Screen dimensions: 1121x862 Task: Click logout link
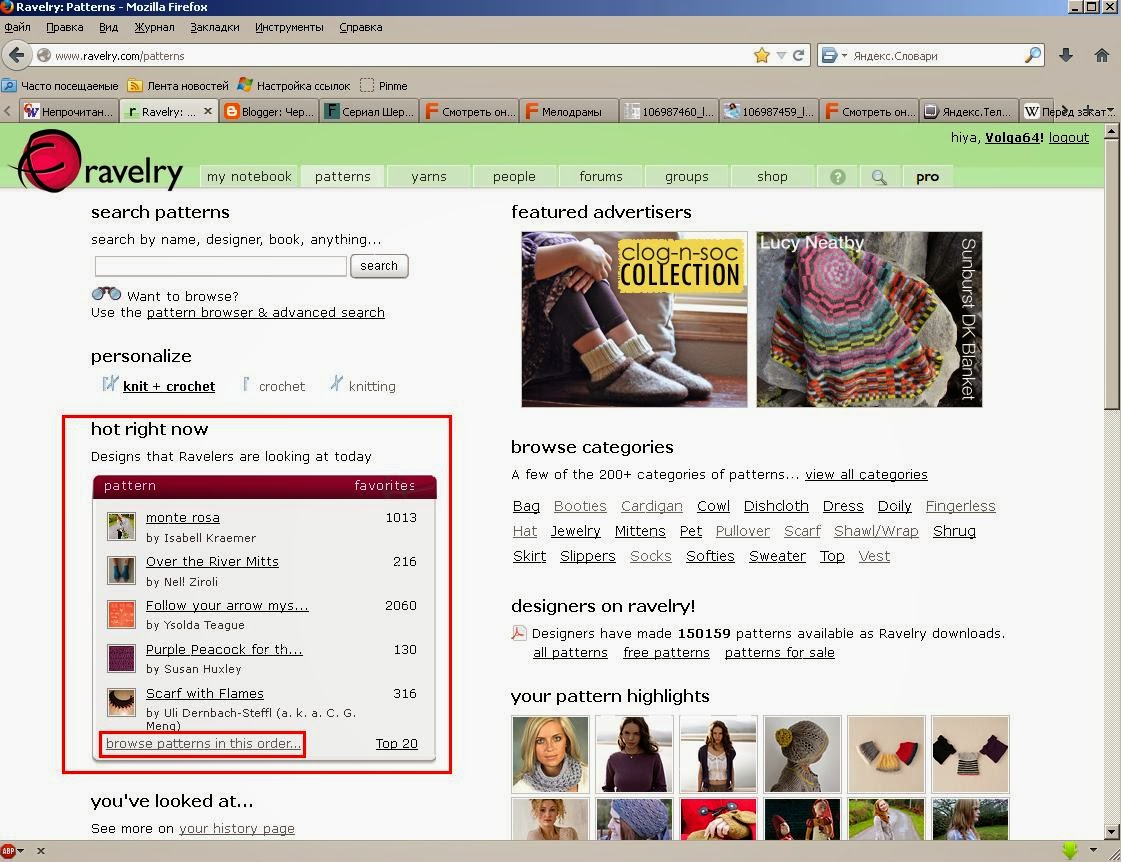pyautogui.click(x=1069, y=137)
